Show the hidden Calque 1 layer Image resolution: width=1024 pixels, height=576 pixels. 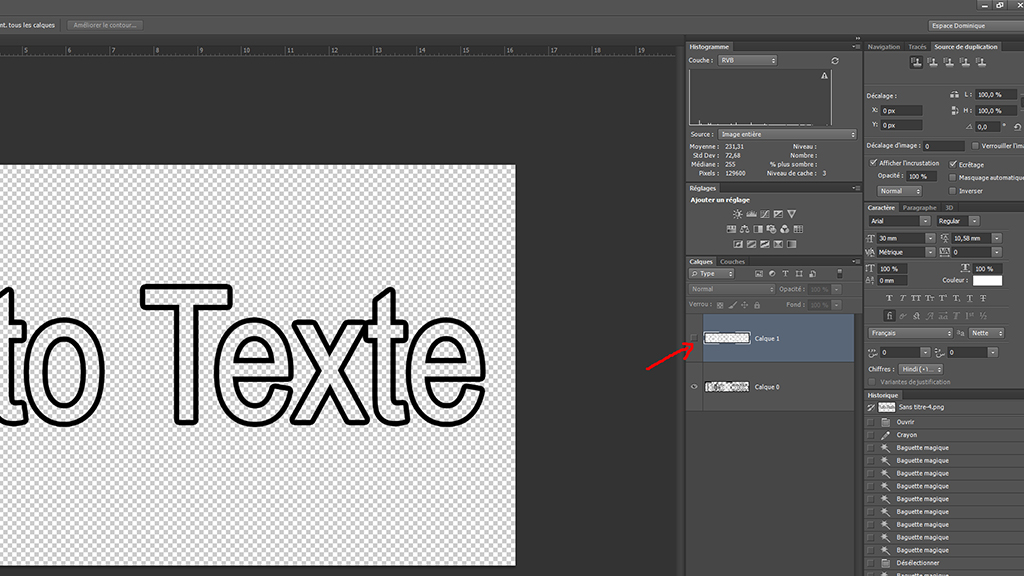[694, 338]
